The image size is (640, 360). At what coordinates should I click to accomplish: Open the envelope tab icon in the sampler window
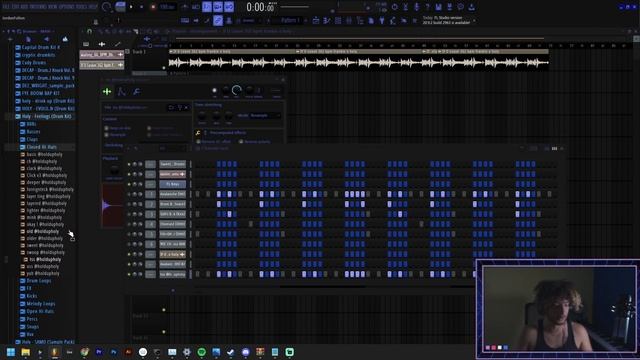pyautogui.click(x=122, y=92)
